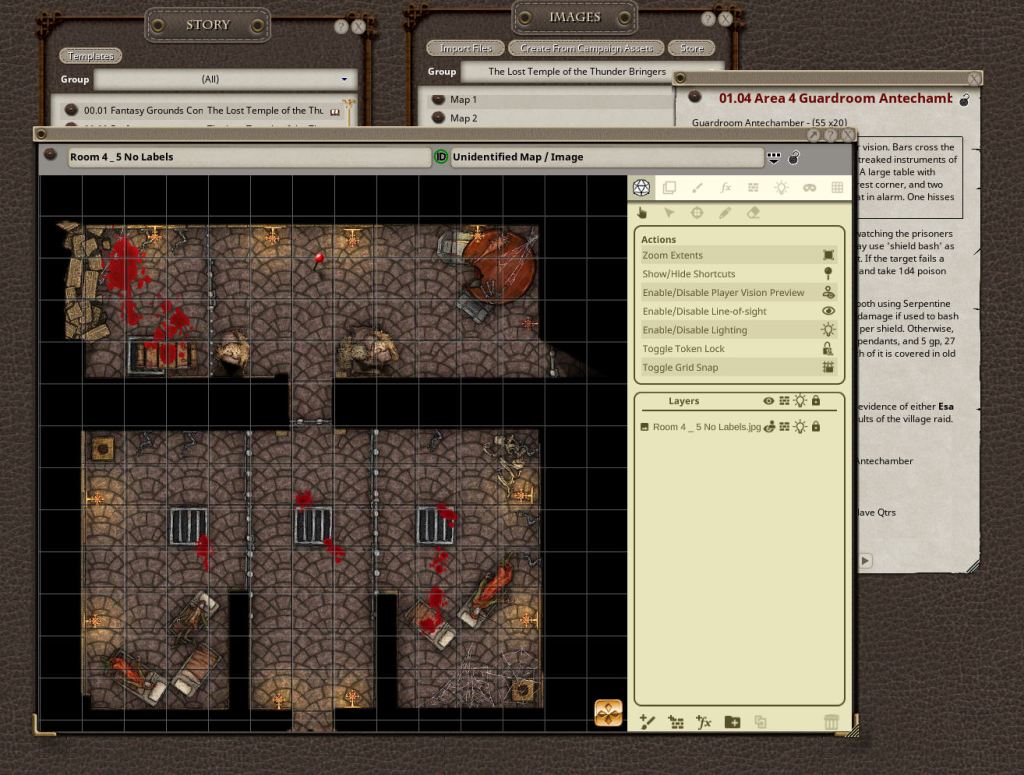Click the add FX layer icon

click(x=704, y=722)
